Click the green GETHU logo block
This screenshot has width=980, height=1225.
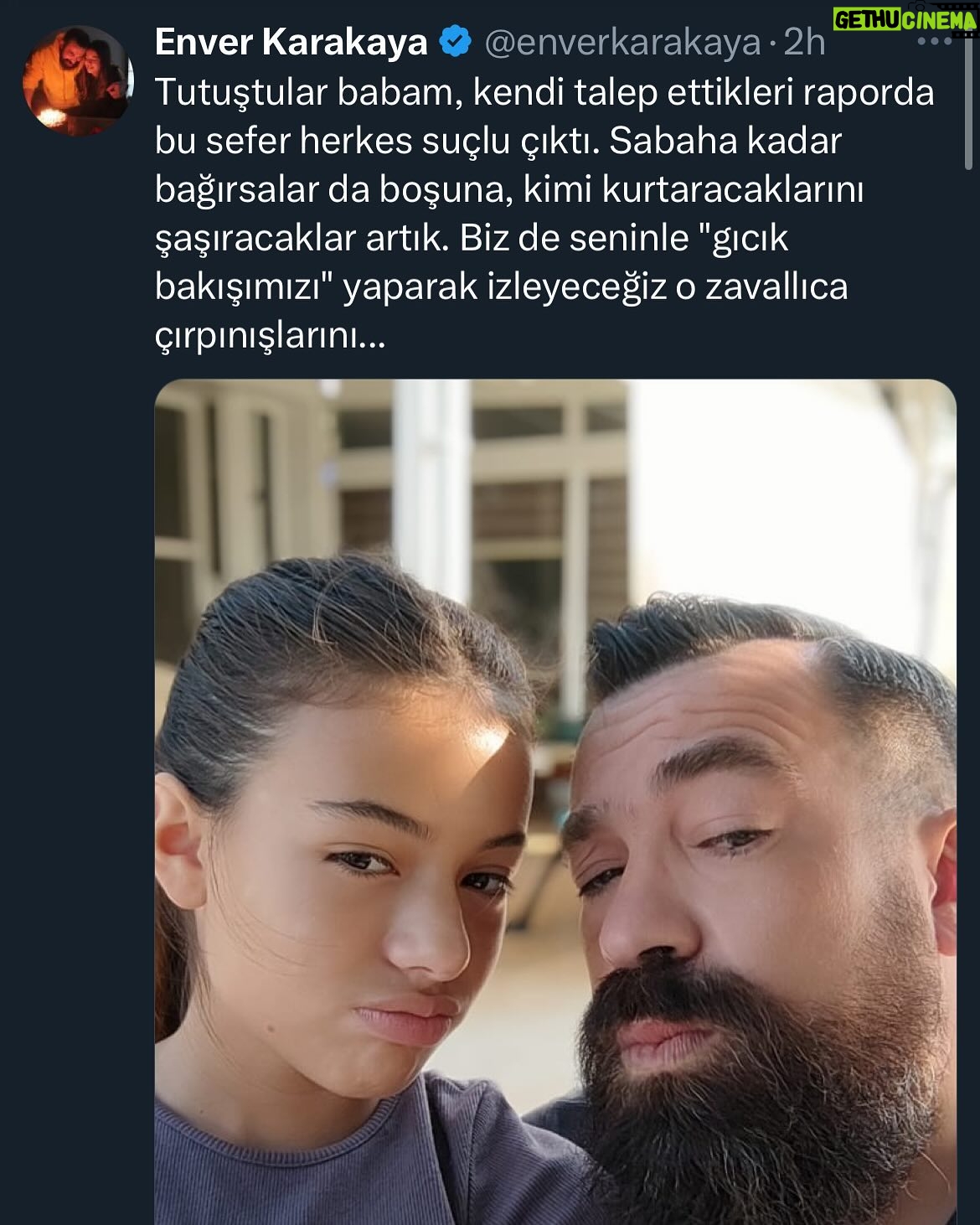pos(867,20)
